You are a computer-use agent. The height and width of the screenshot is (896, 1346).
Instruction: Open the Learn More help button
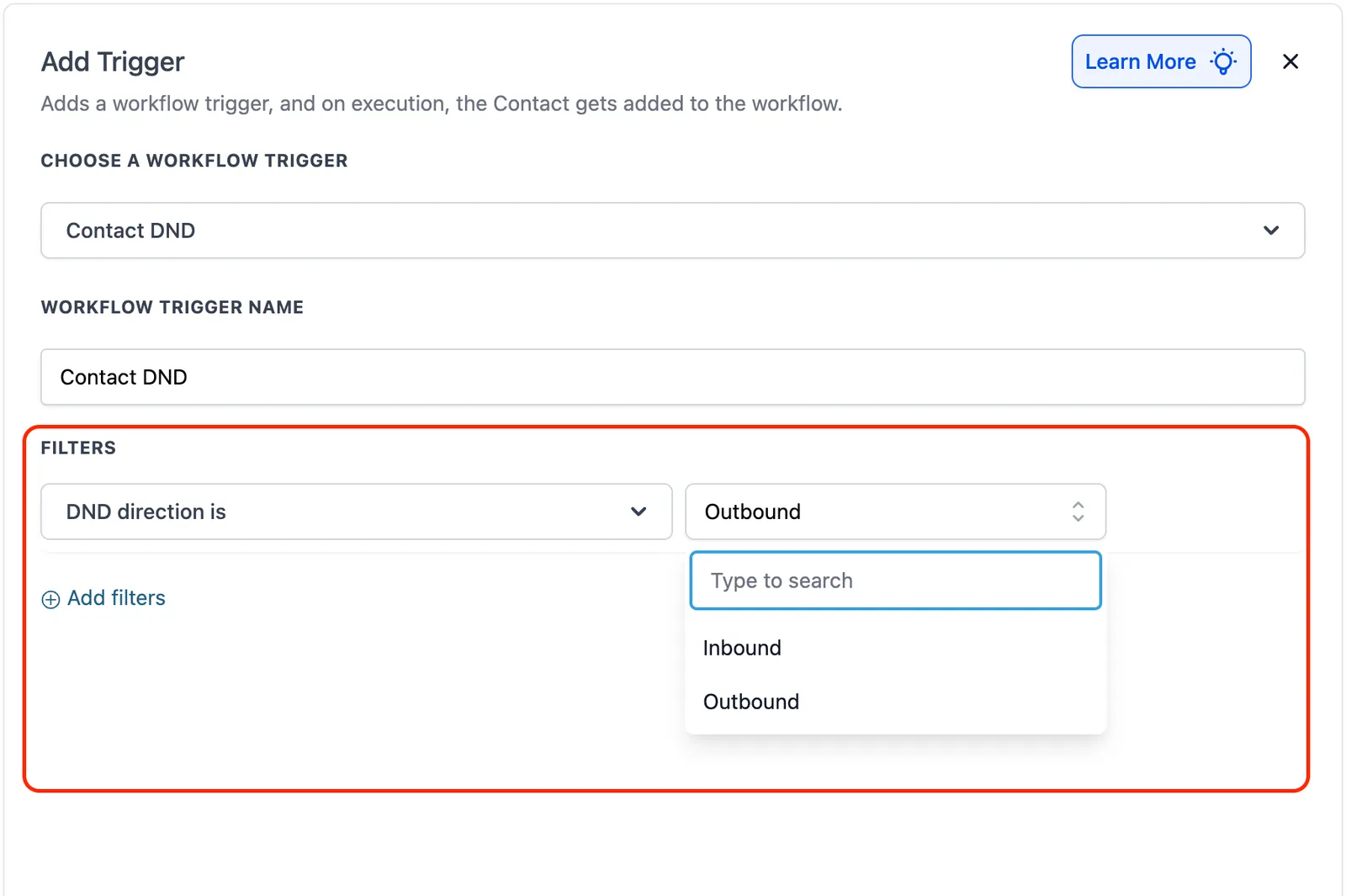coord(1161,61)
